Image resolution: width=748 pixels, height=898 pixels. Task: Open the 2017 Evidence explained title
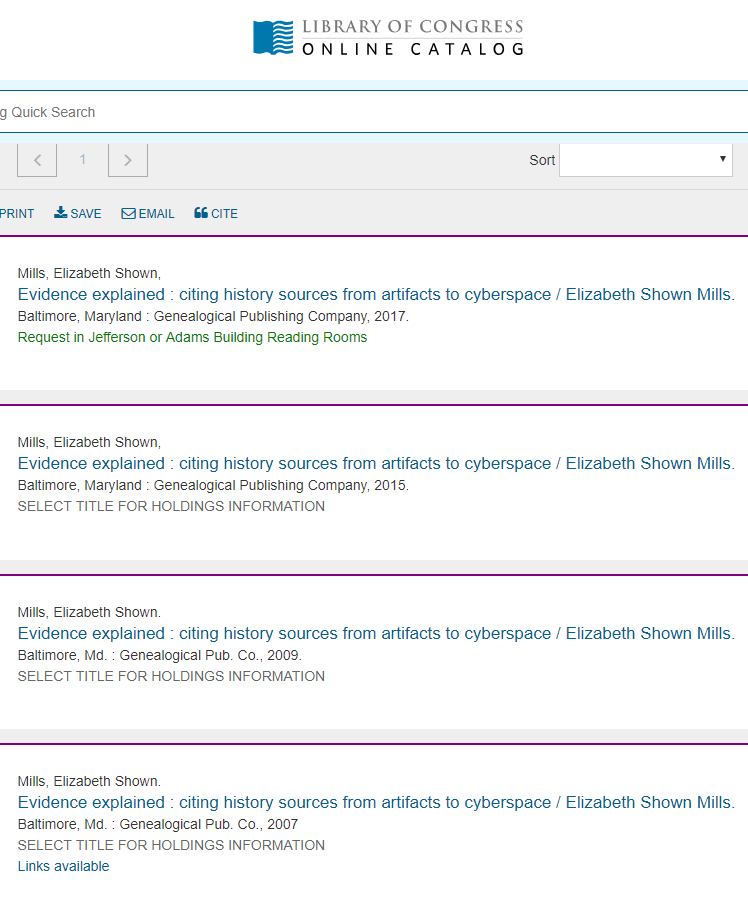pyautogui.click(x=376, y=294)
